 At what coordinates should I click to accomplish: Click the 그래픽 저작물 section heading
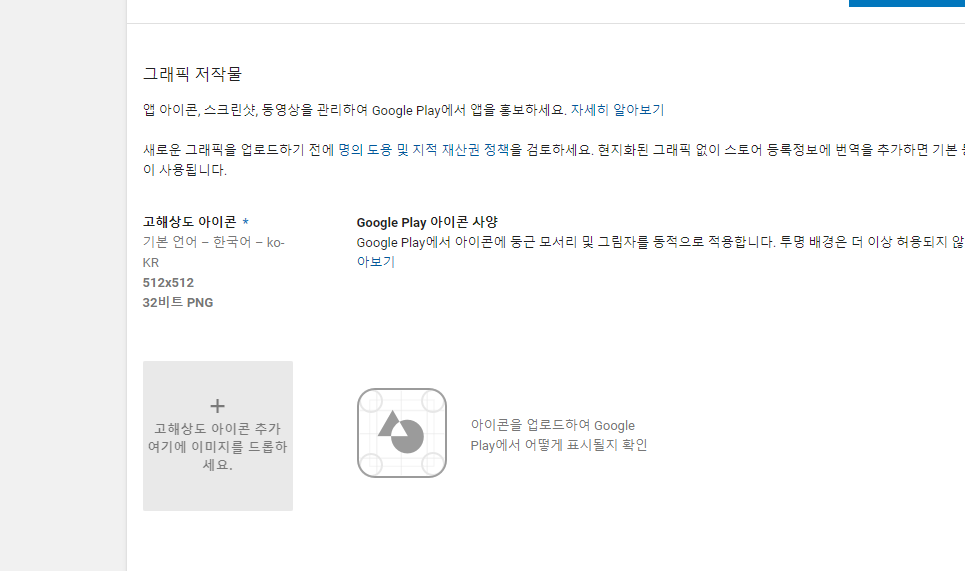[x=192, y=74]
